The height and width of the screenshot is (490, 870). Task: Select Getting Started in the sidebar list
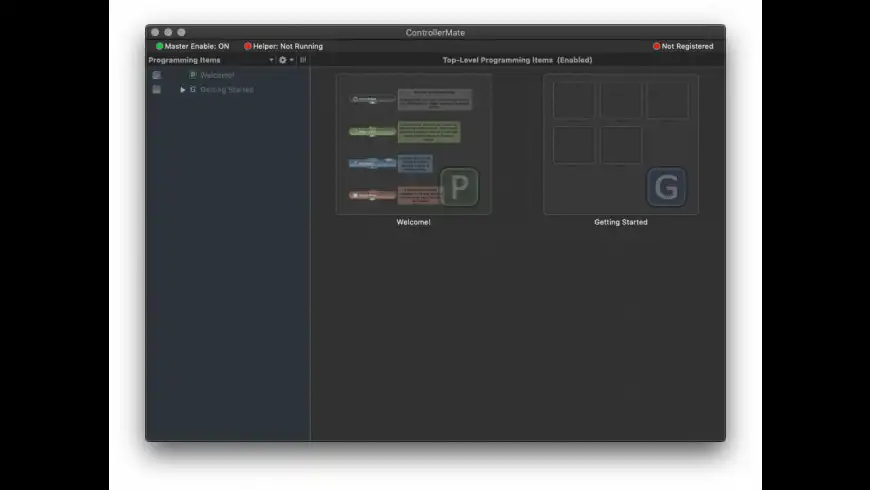pyautogui.click(x=226, y=89)
